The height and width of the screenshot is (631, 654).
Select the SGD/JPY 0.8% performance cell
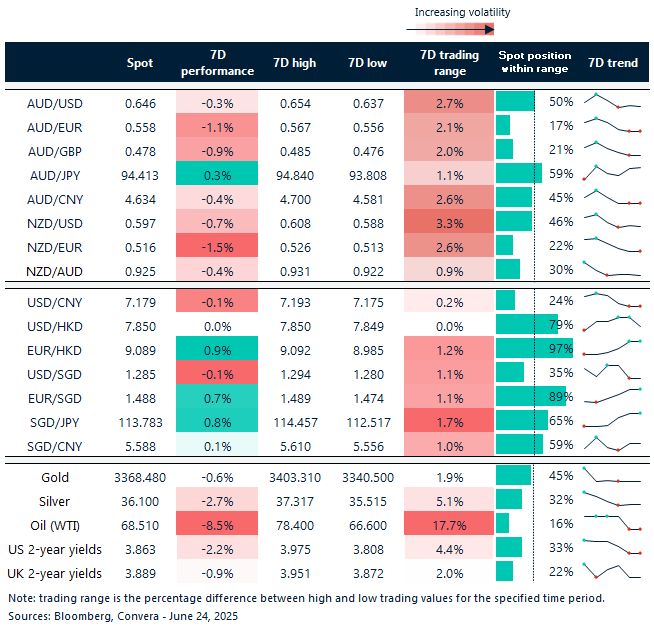click(x=217, y=420)
